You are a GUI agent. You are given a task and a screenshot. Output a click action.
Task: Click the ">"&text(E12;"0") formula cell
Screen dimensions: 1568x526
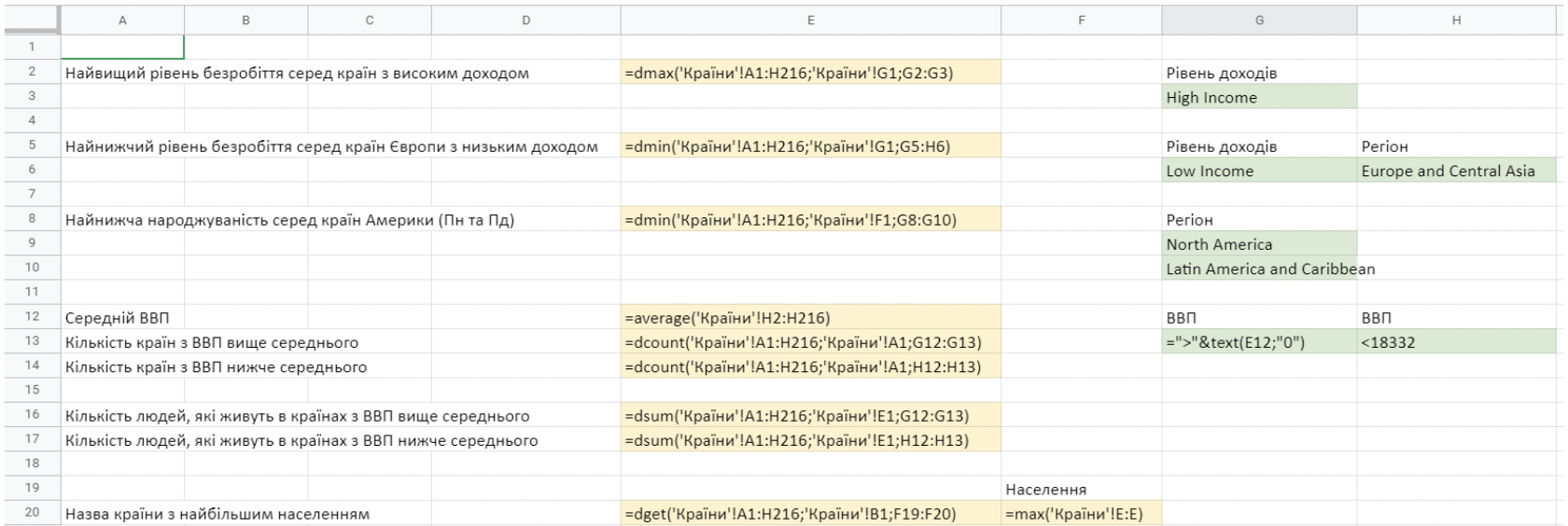click(x=1259, y=342)
